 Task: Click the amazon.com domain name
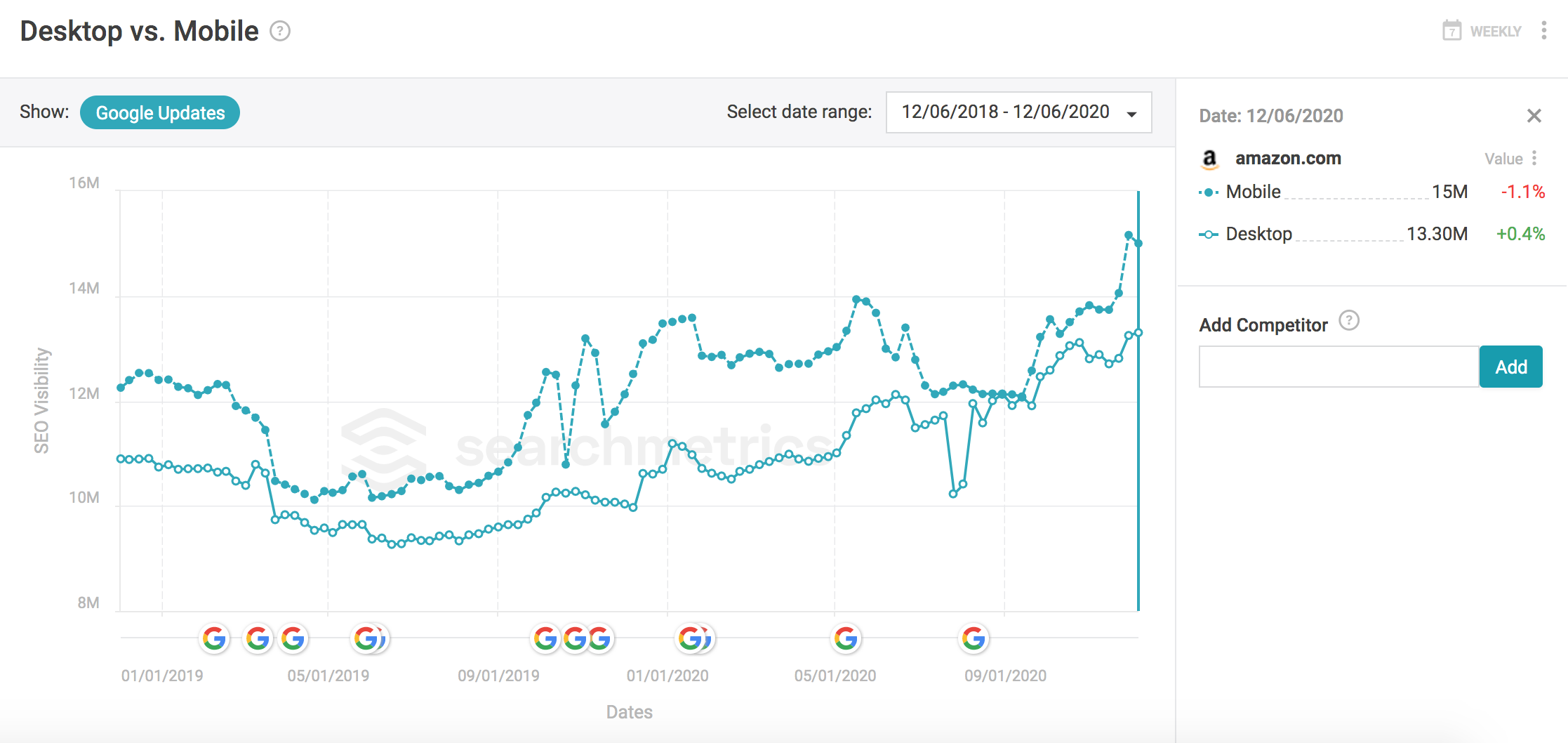(x=1288, y=159)
